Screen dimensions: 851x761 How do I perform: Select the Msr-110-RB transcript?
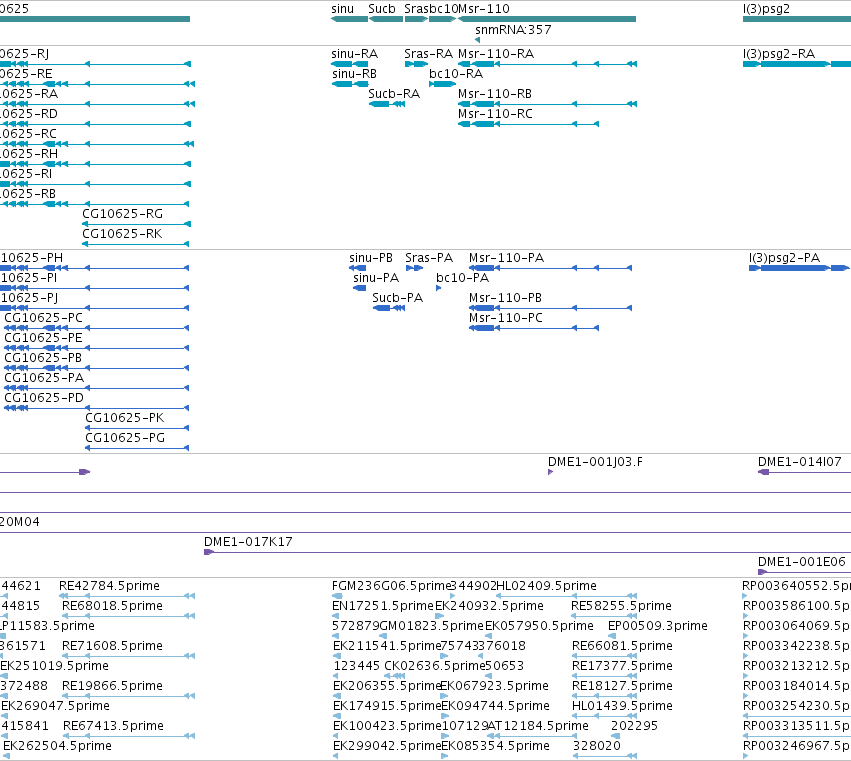pyautogui.click(x=547, y=104)
